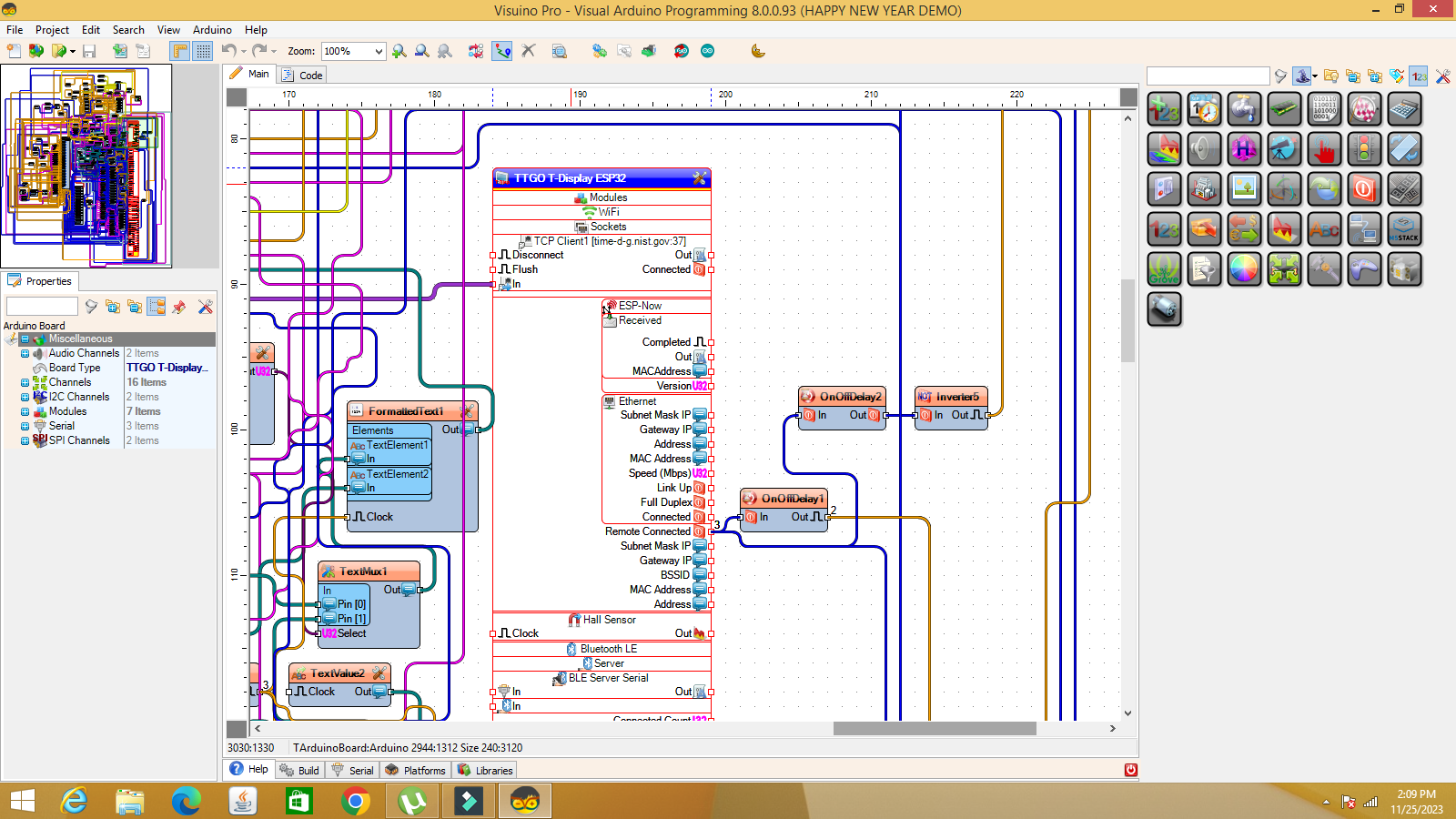Open the dropdown arrow next to Undo
Image resolution: width=1456 pixels, height=819 pixels.
[x=244, y=52]
